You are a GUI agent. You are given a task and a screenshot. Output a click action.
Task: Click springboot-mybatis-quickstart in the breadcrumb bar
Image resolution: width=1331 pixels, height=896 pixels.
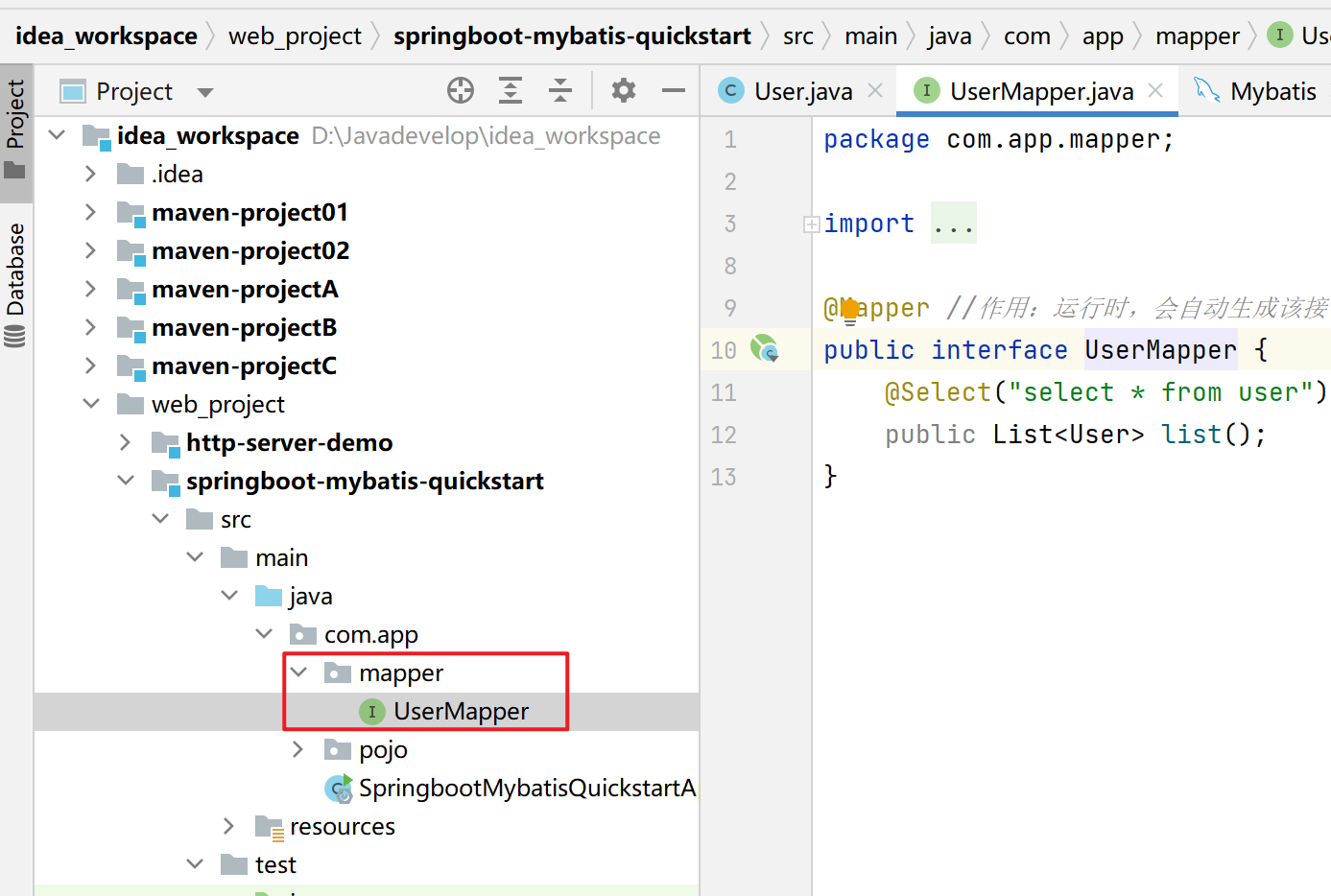point(572,36)
